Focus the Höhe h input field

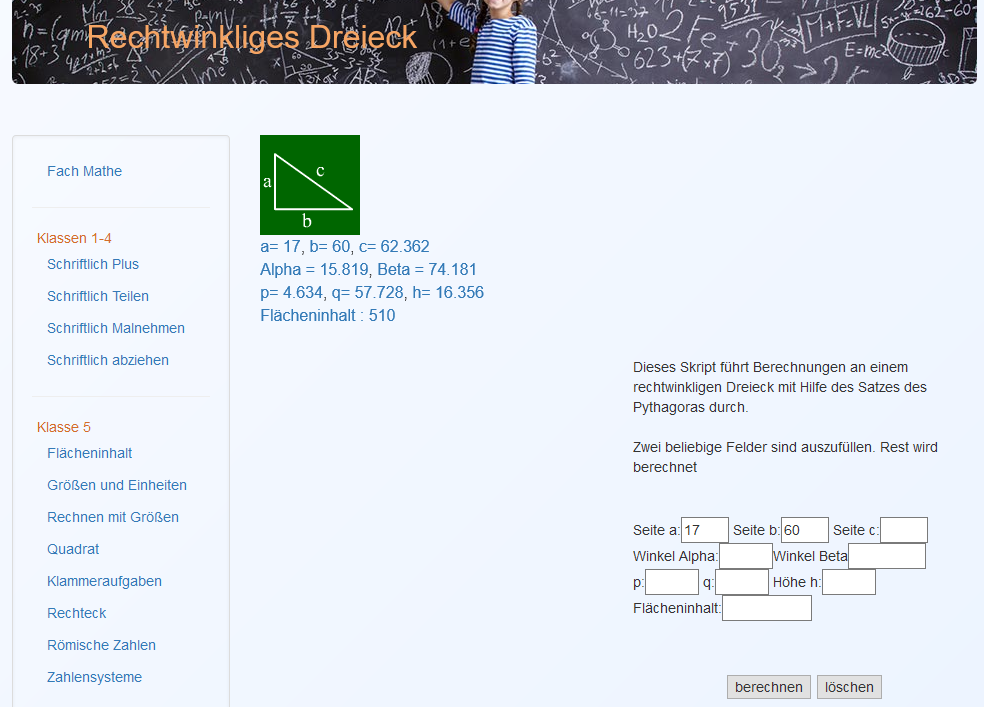[x=848, y=582]
